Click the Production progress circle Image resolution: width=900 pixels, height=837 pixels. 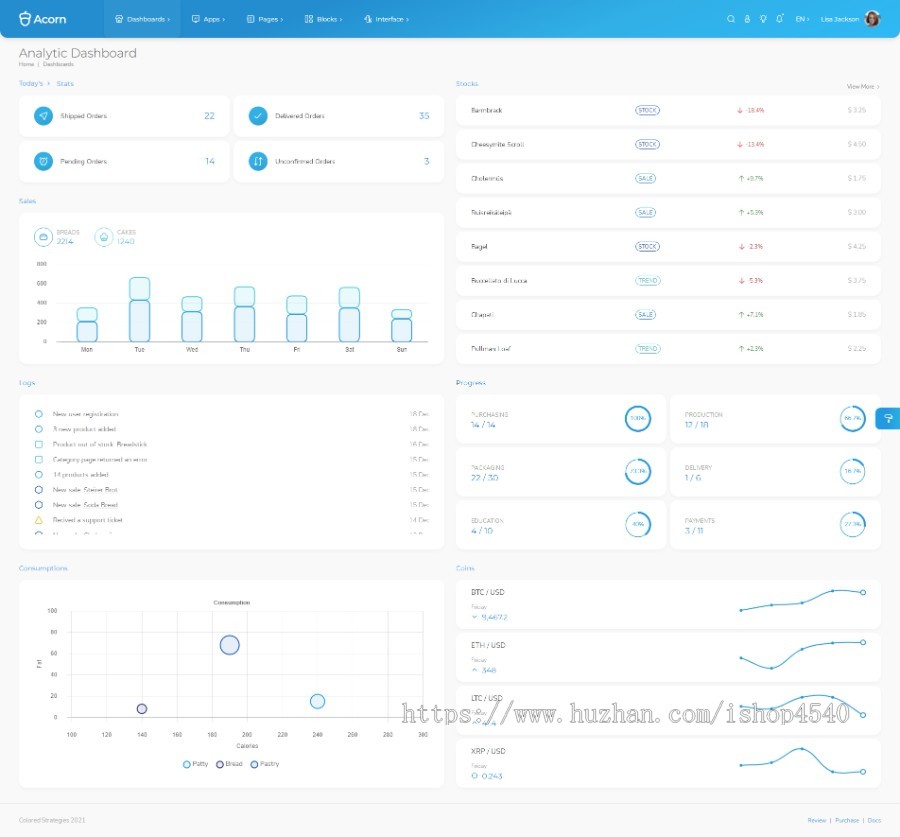point(852,418)
